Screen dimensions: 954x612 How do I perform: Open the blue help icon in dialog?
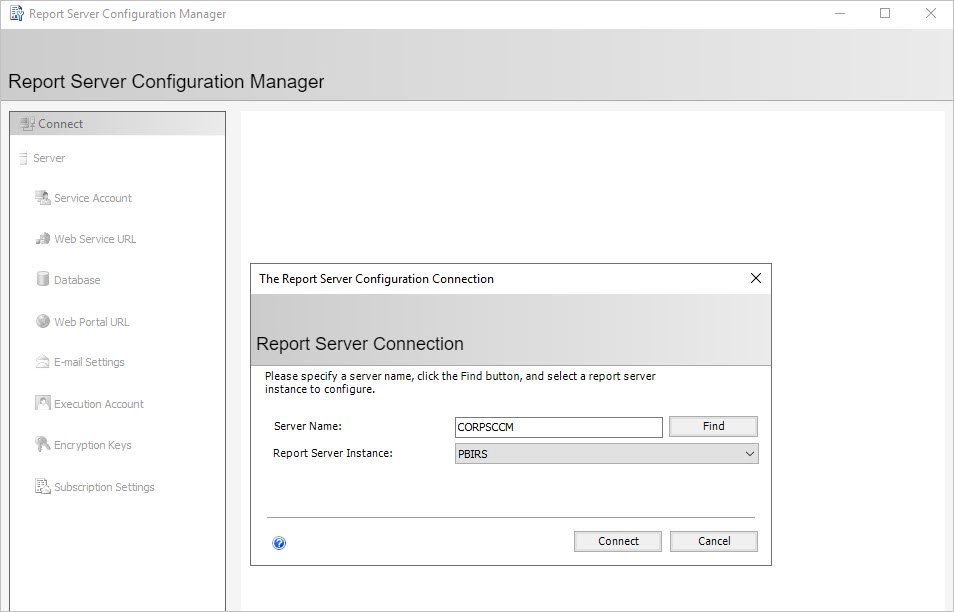tap(279, 543)
